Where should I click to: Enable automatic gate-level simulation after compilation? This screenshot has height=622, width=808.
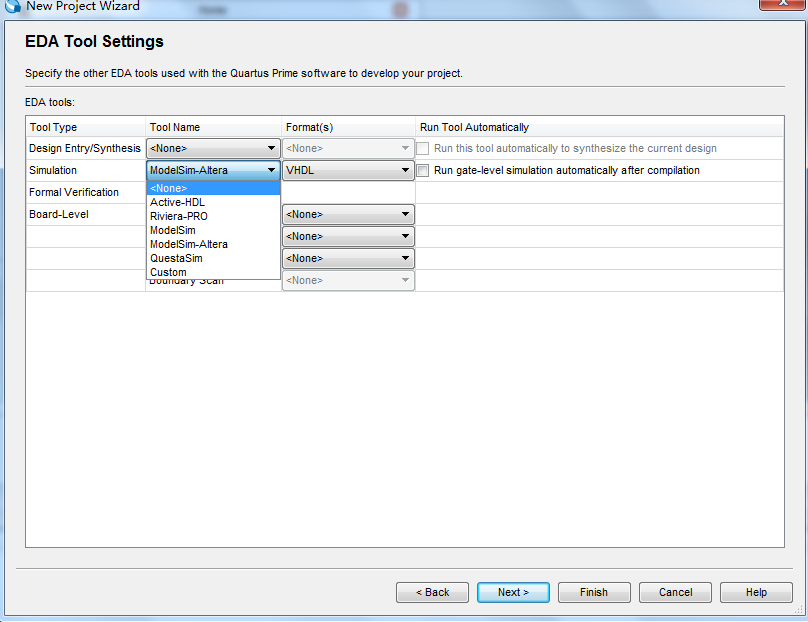(x=423, y=171)
